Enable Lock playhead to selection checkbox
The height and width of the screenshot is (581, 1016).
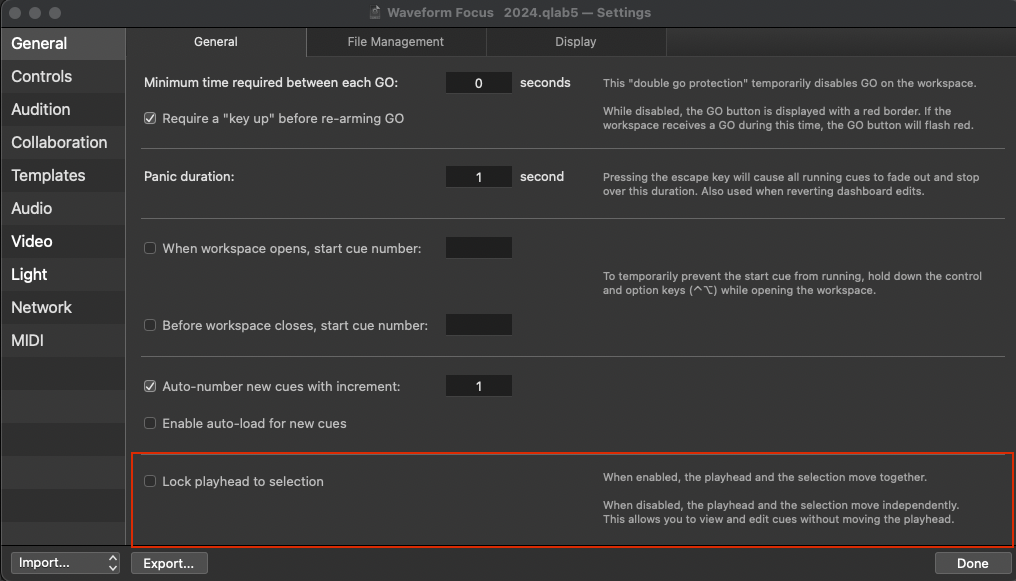[x=150, y=481]
